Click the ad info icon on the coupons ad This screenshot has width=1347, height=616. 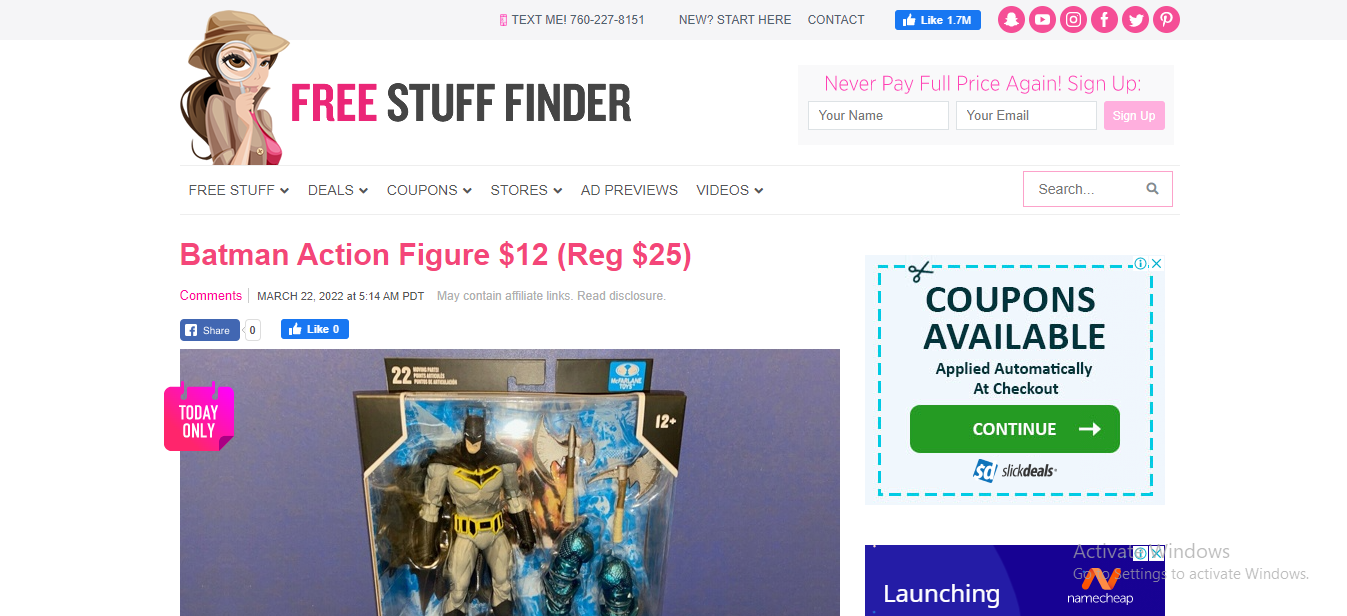[1141, 264]
